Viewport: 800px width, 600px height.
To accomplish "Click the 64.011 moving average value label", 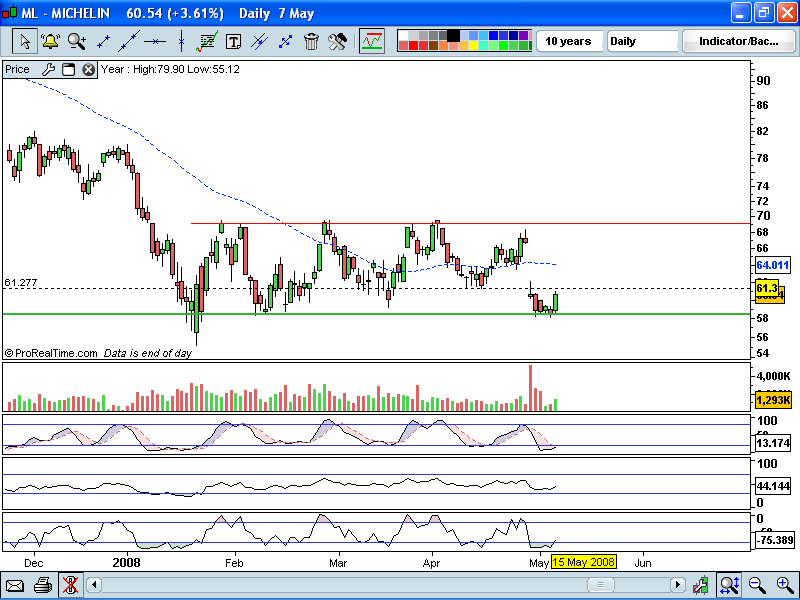I will [772, 265].
